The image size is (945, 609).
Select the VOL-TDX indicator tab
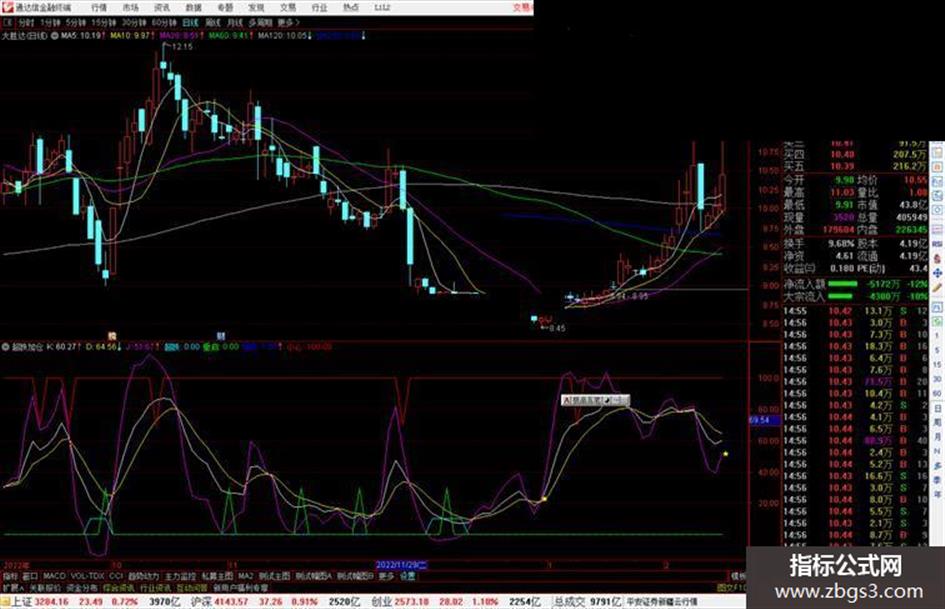(87, 576)
